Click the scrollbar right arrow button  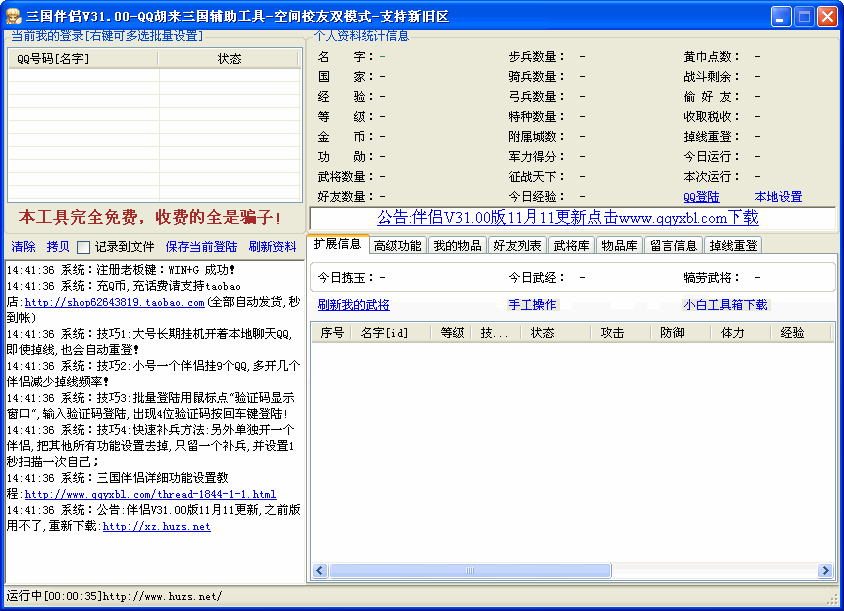pyautogui.click(x=826, y=570)
